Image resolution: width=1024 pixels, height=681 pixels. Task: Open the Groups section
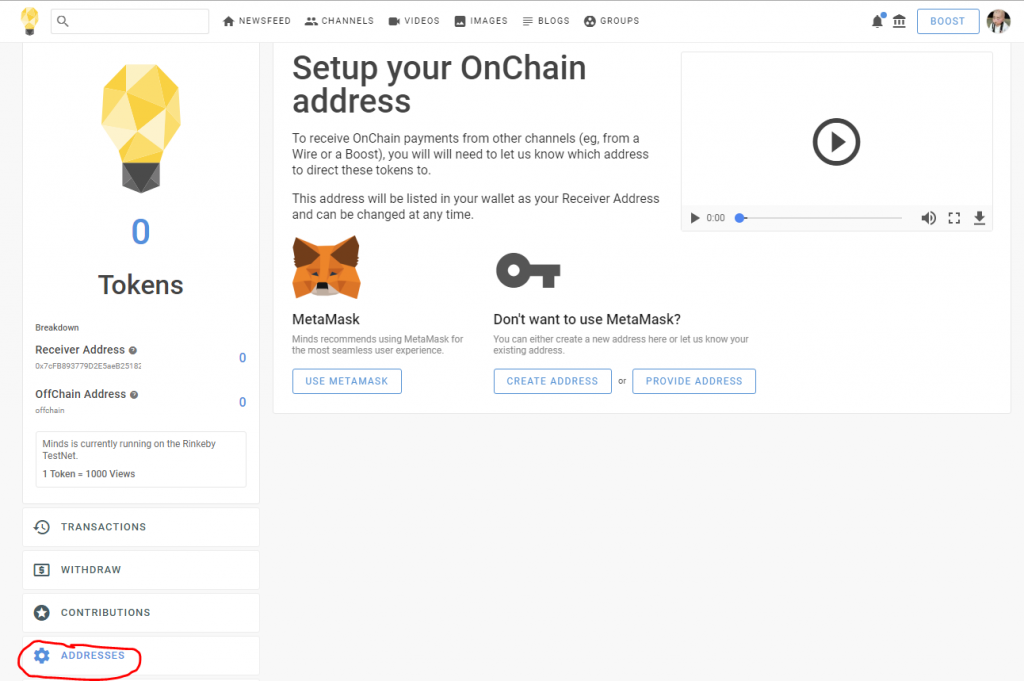point(611,21)
